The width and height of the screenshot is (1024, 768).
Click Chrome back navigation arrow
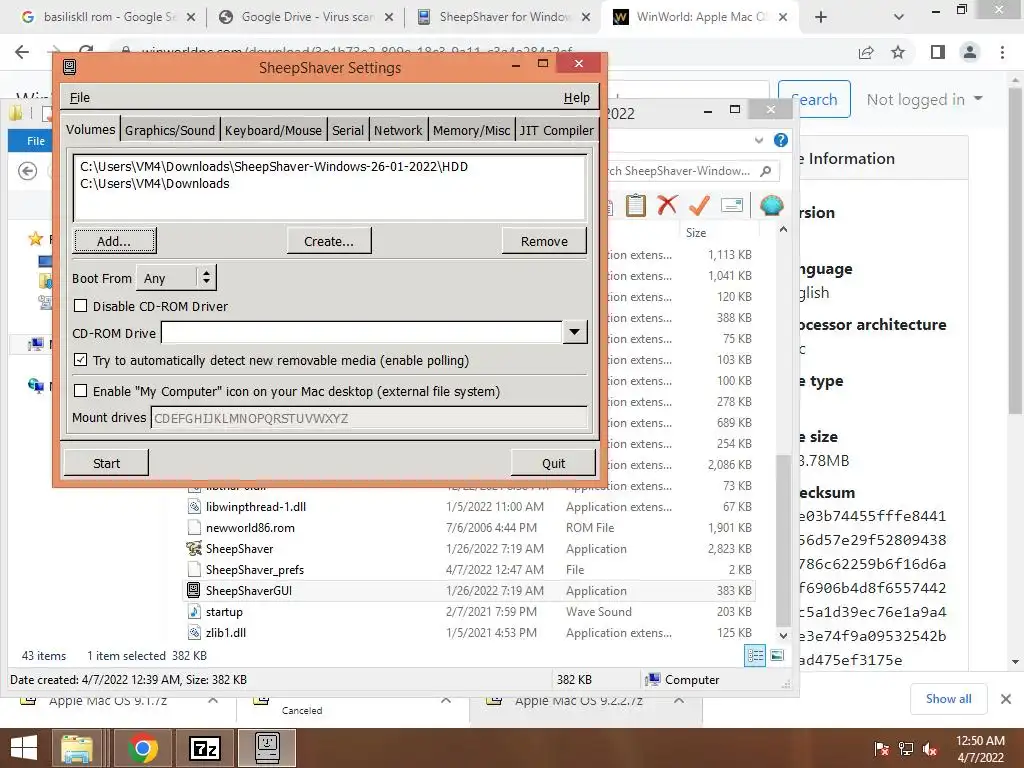[x=22, y=52]
